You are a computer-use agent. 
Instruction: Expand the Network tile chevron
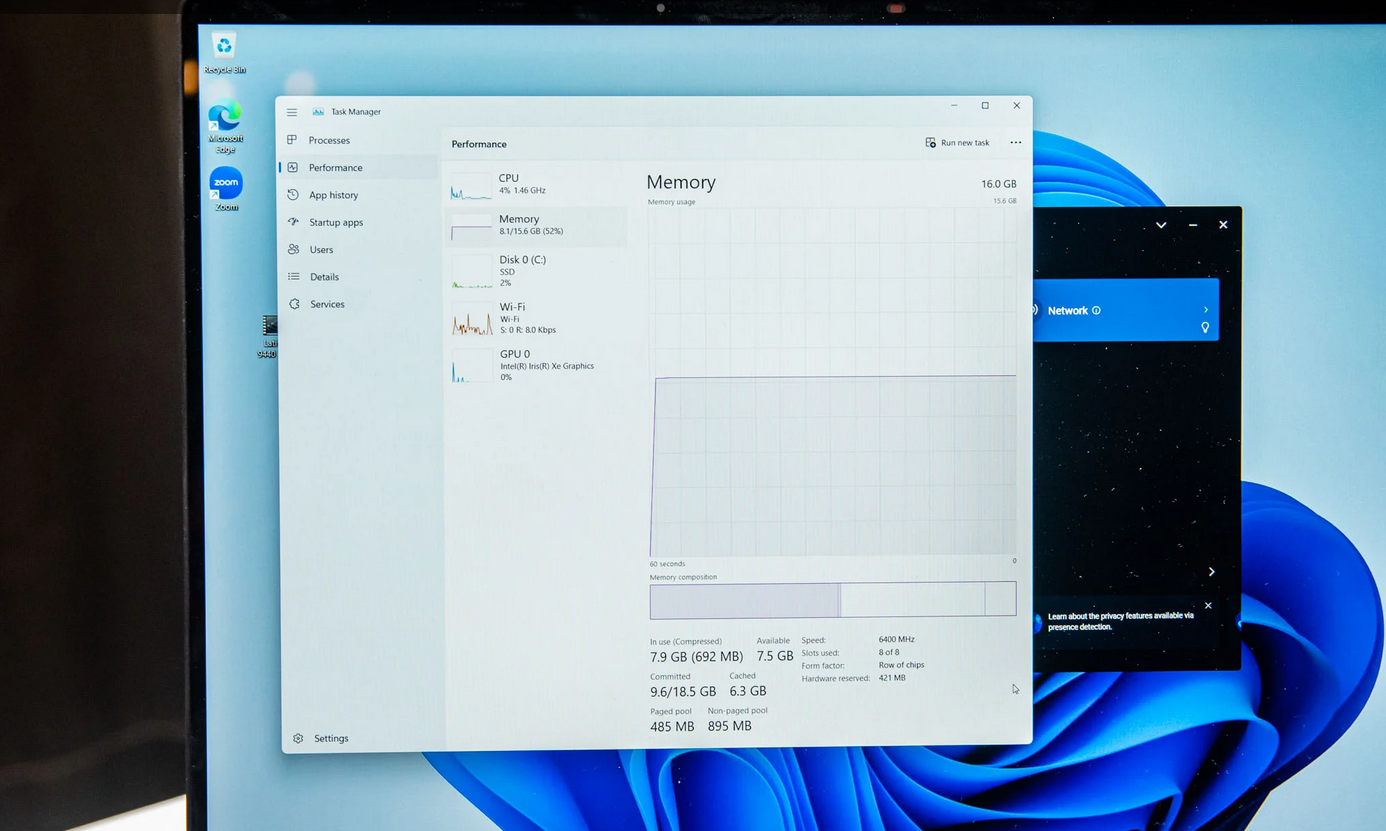[x=1205, y=310]
